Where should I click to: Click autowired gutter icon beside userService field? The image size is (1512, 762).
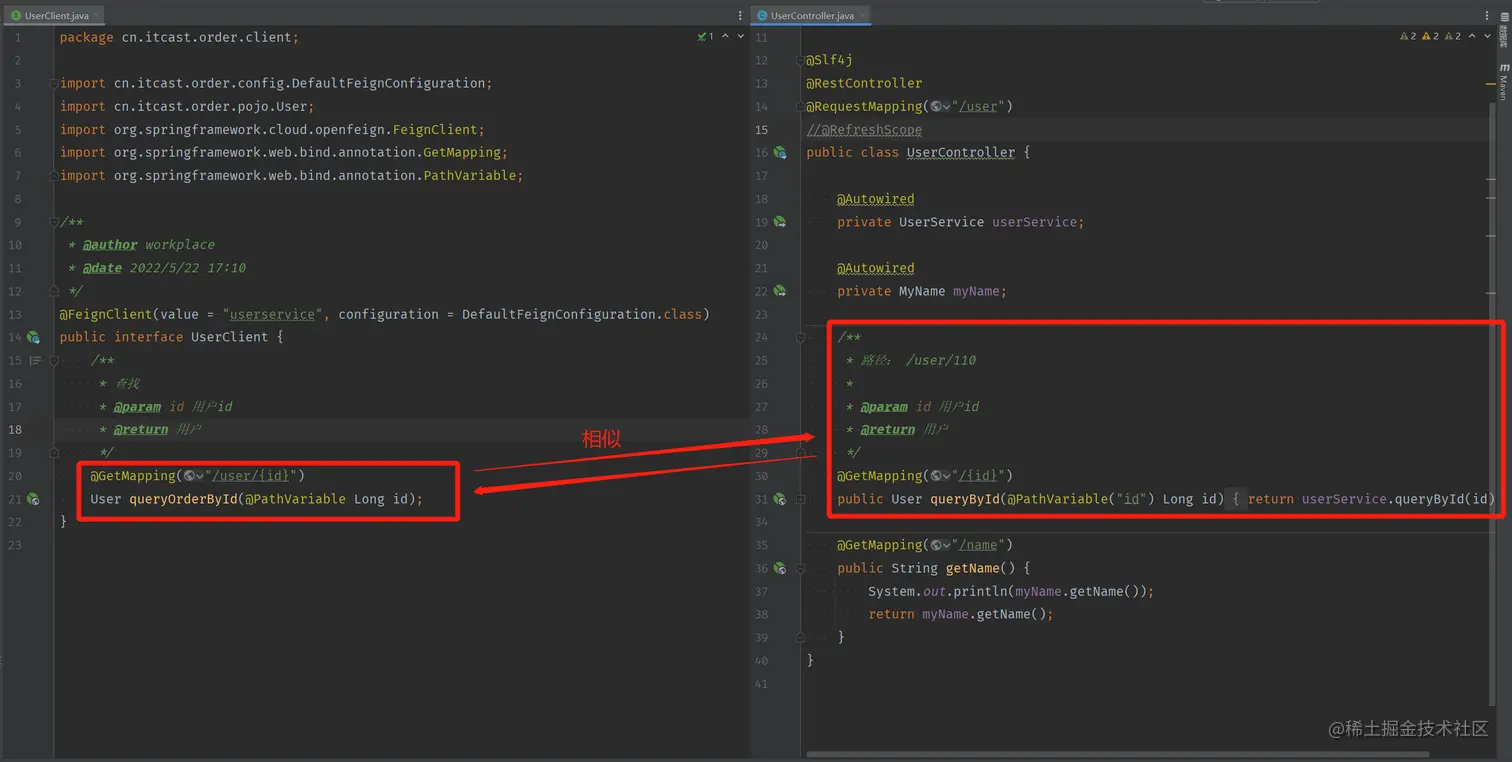point(780,222)
